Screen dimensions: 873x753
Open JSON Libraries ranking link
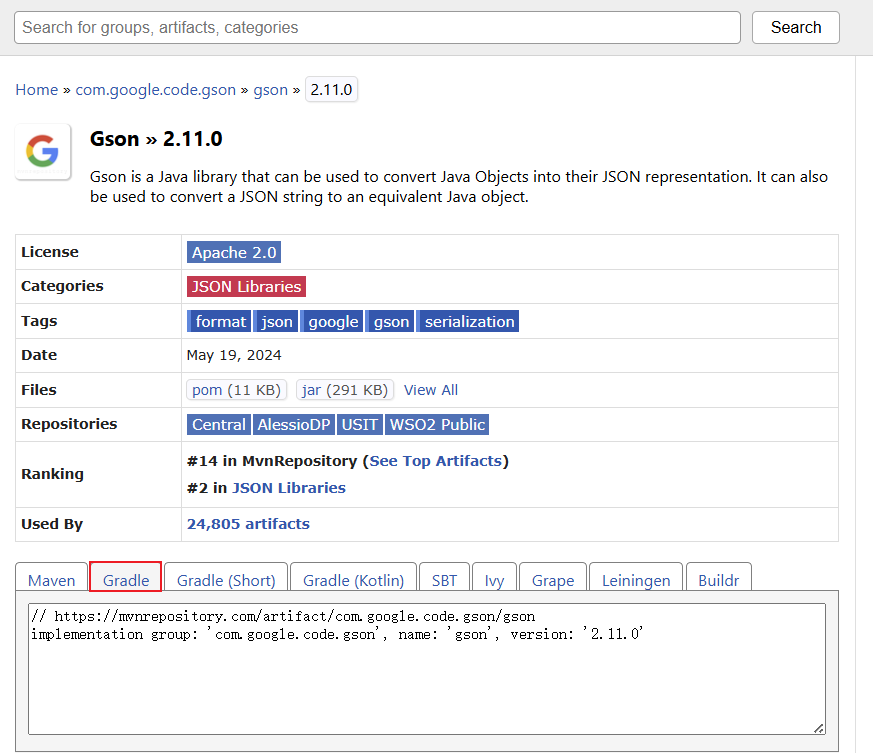289,488
